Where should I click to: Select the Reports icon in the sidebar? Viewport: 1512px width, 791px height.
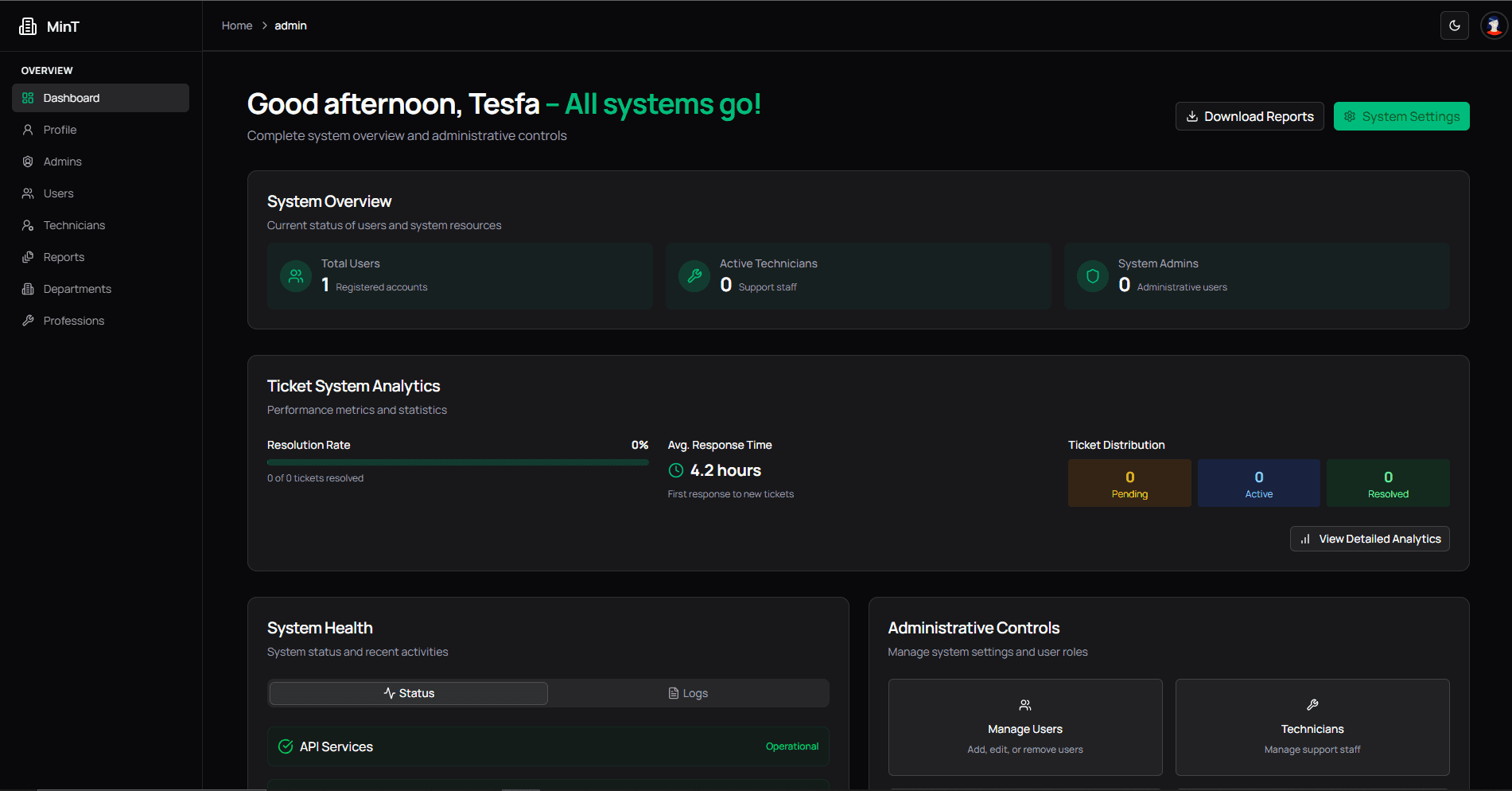click(27, 256)
